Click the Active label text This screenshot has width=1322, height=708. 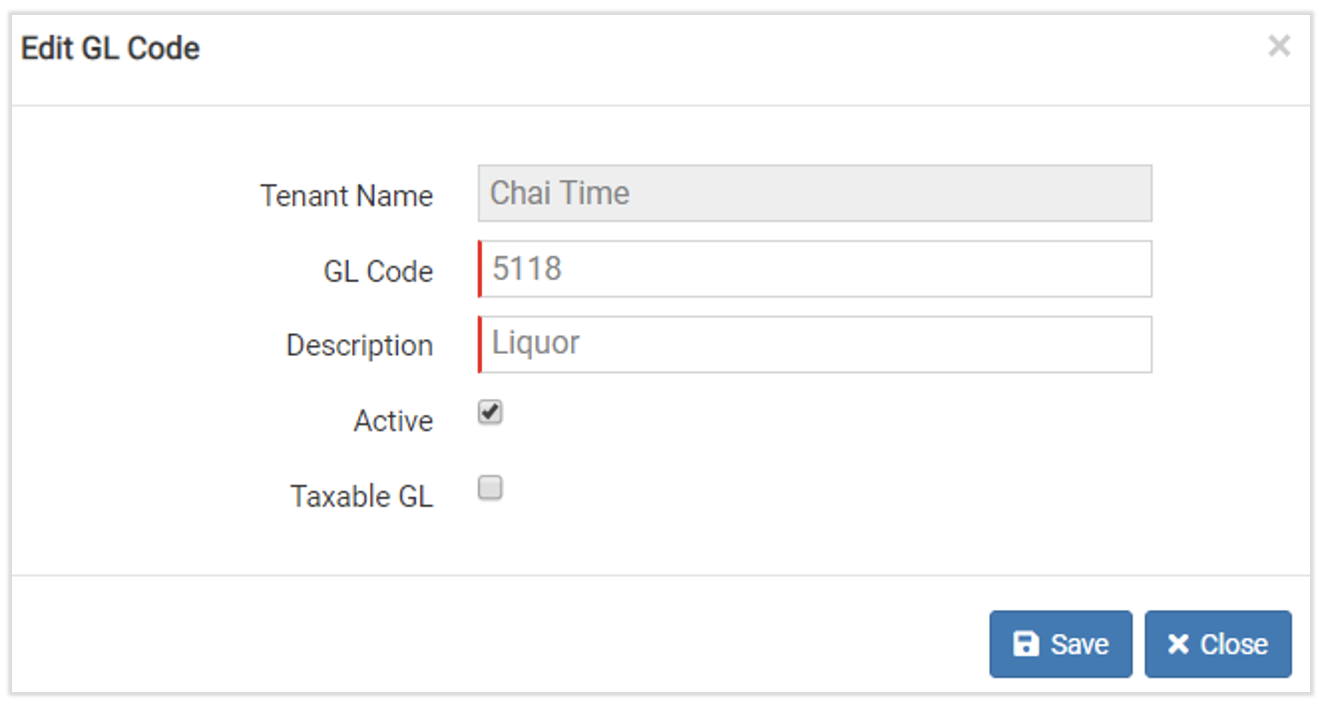(x=393, y=421)
